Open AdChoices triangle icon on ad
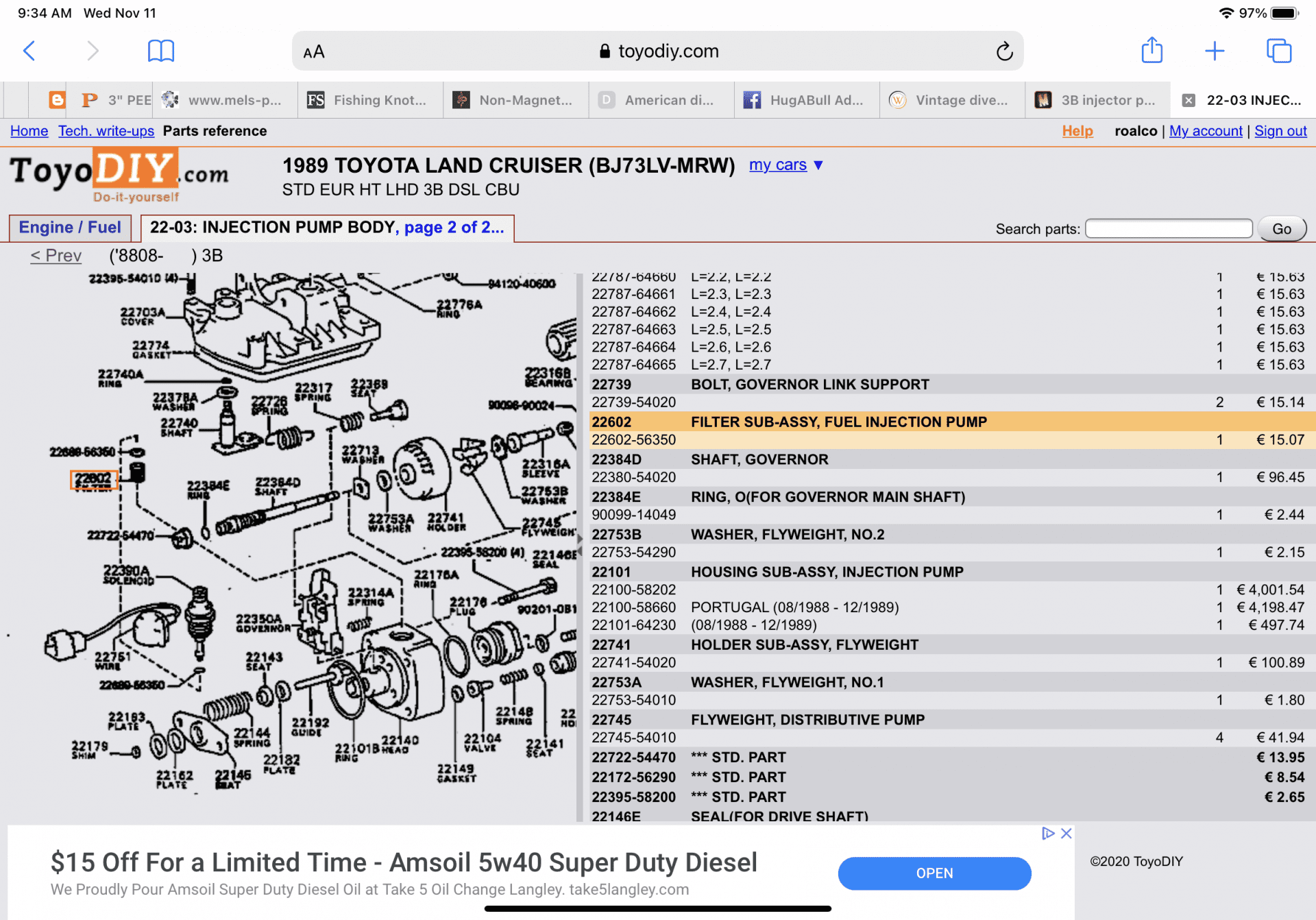Image resolution: width=1316 pixels, height=920 pixels. pyautogui.click(x=1048, y=834)
